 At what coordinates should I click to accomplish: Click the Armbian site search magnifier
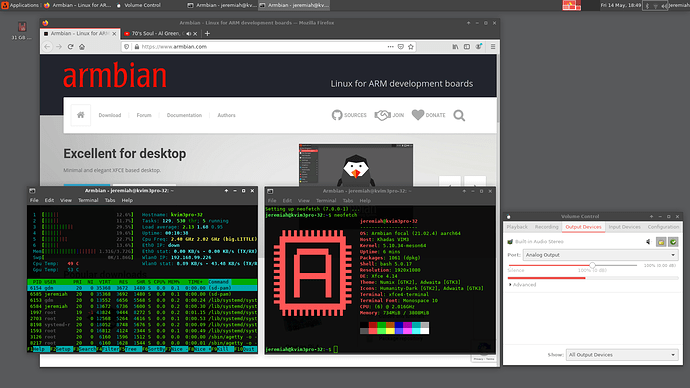coord(459,115)
